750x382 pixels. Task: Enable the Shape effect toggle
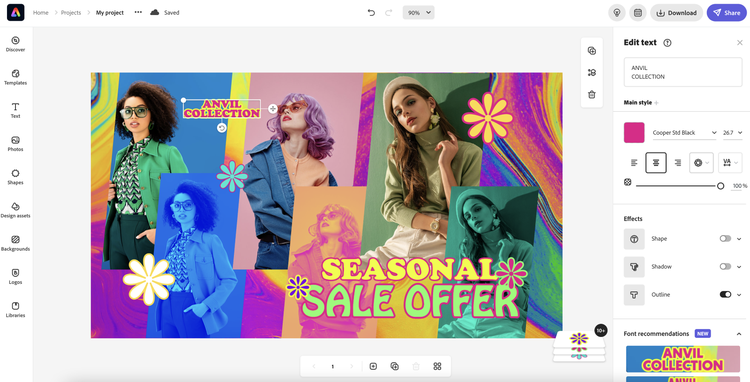725,239
